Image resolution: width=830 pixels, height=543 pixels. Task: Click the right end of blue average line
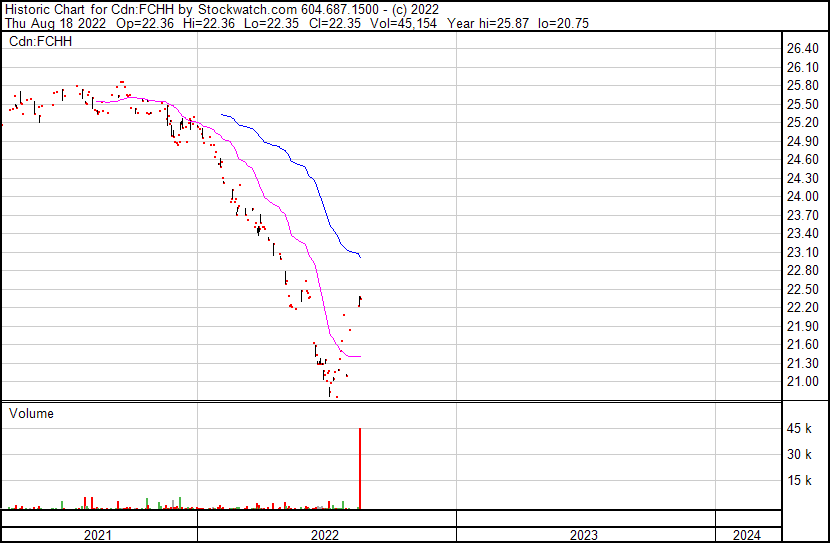[x=360, y=258]
